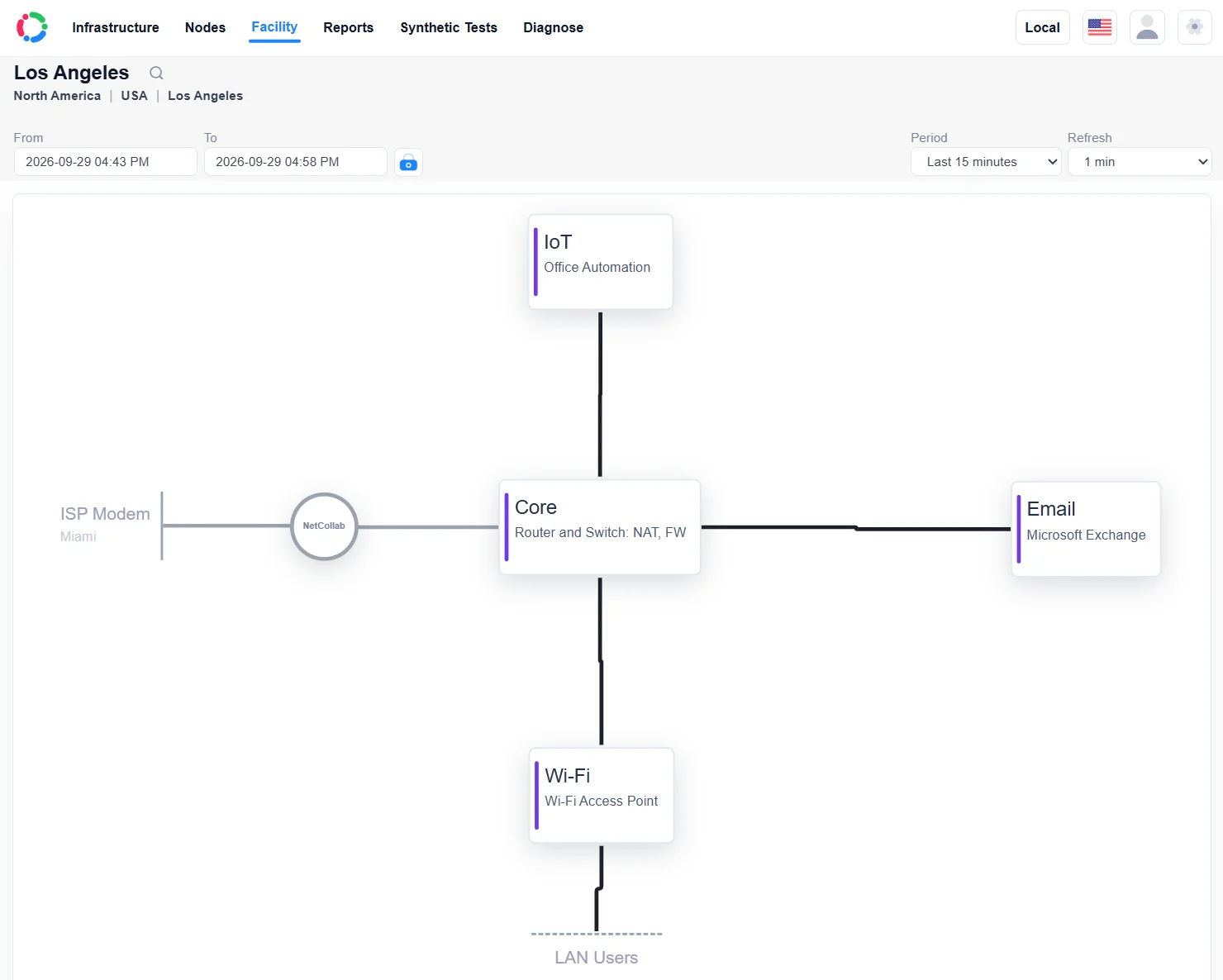The width and height of the screenshot is (1223, 980).
Task: Click the ISP Modem label
Action: point(105,514)
